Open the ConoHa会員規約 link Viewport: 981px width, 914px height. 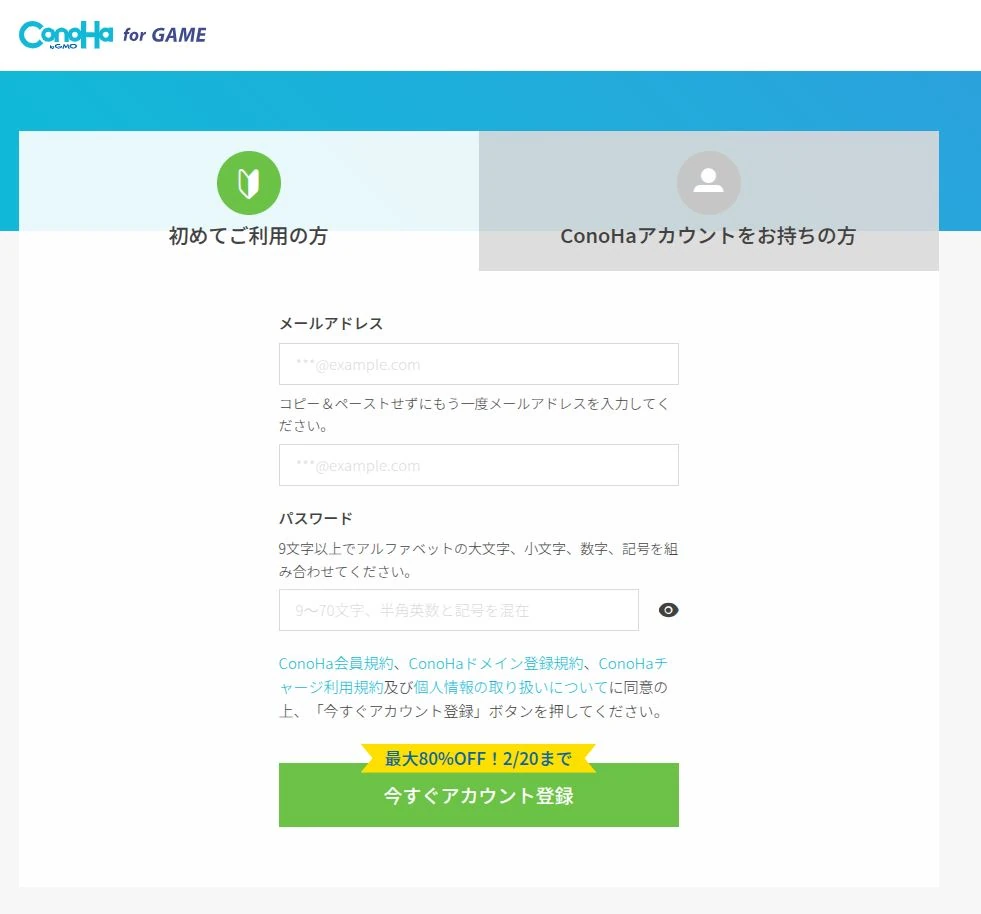coord(336,664)
